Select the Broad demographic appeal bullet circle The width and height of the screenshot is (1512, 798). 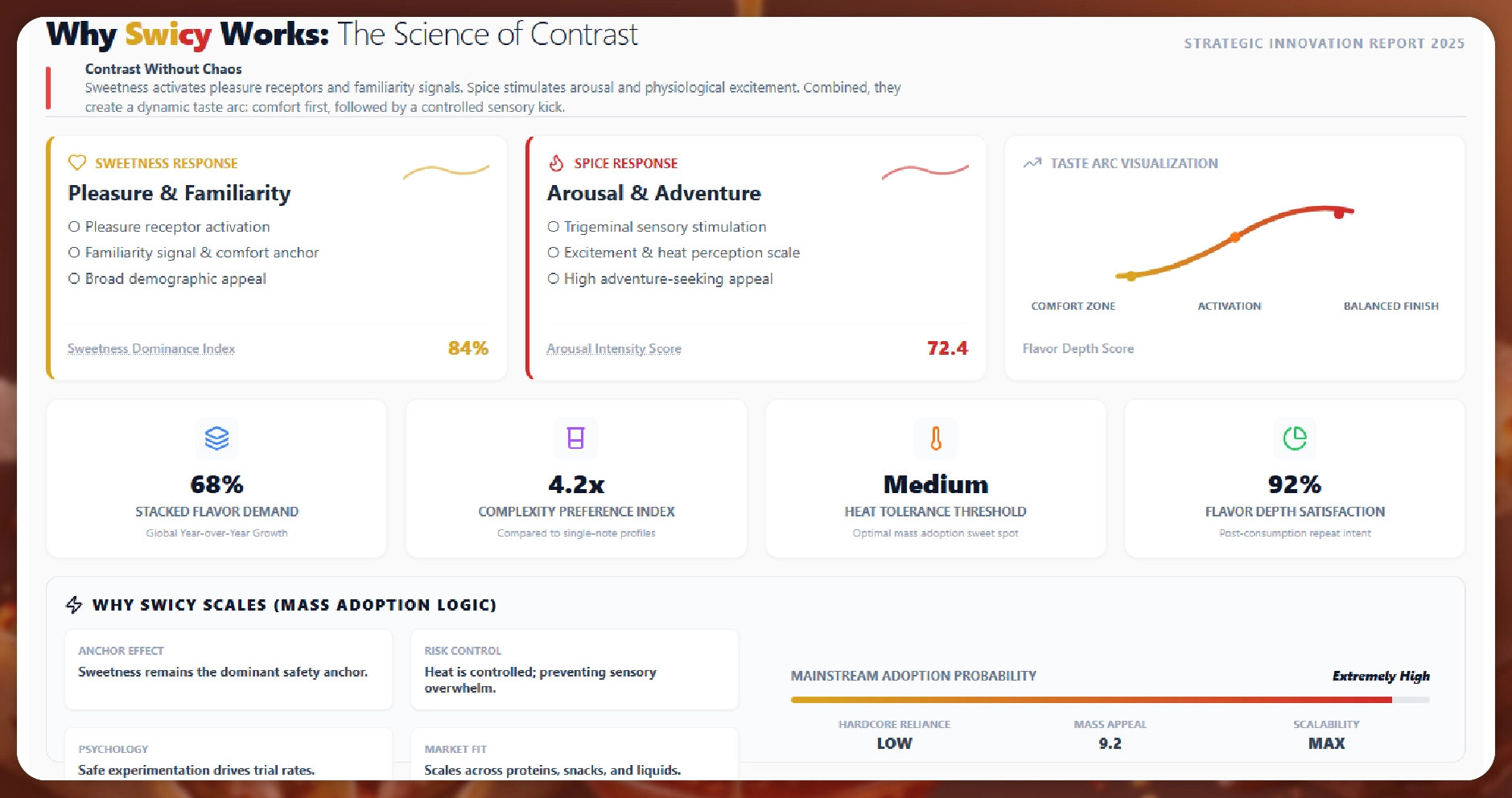pyautogui.click(x=74, y=278)
